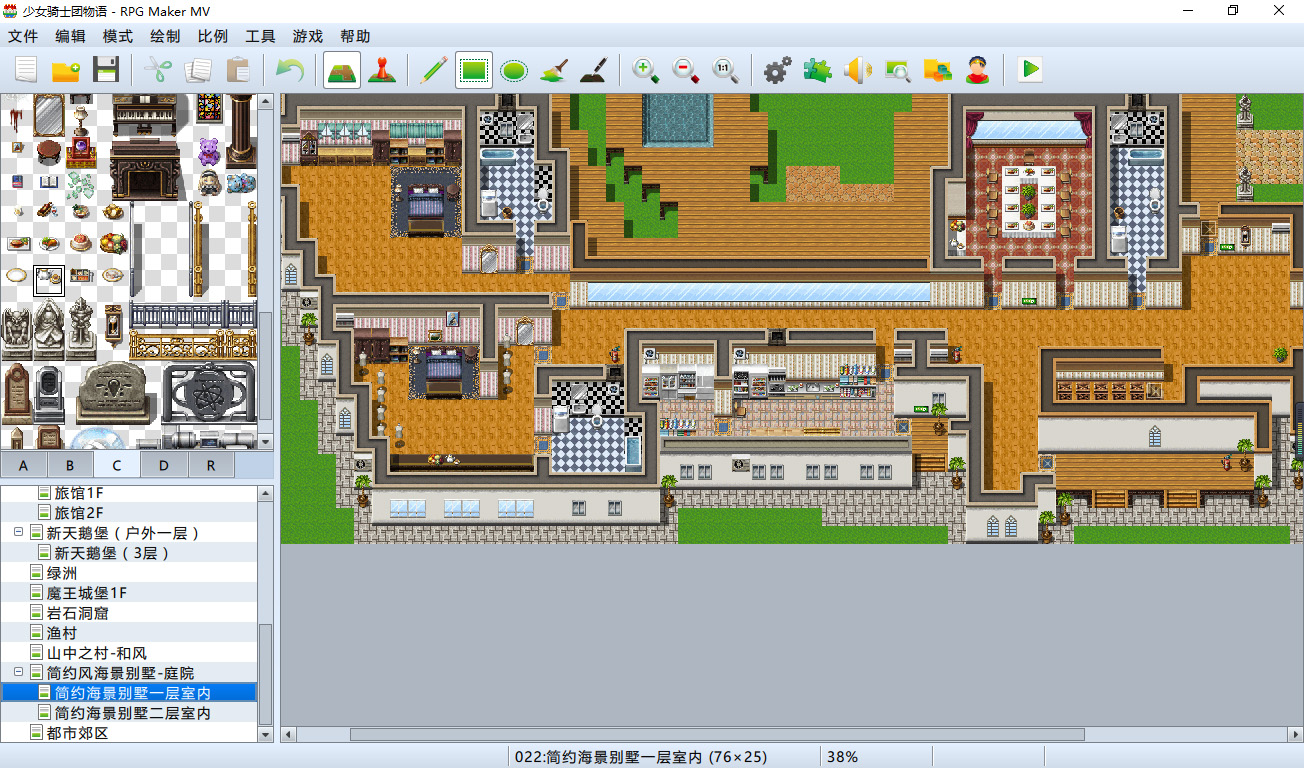Click the Zoom Out magnifier
The height and width of the screenshot is (768, 1304).
pos(686,70)
